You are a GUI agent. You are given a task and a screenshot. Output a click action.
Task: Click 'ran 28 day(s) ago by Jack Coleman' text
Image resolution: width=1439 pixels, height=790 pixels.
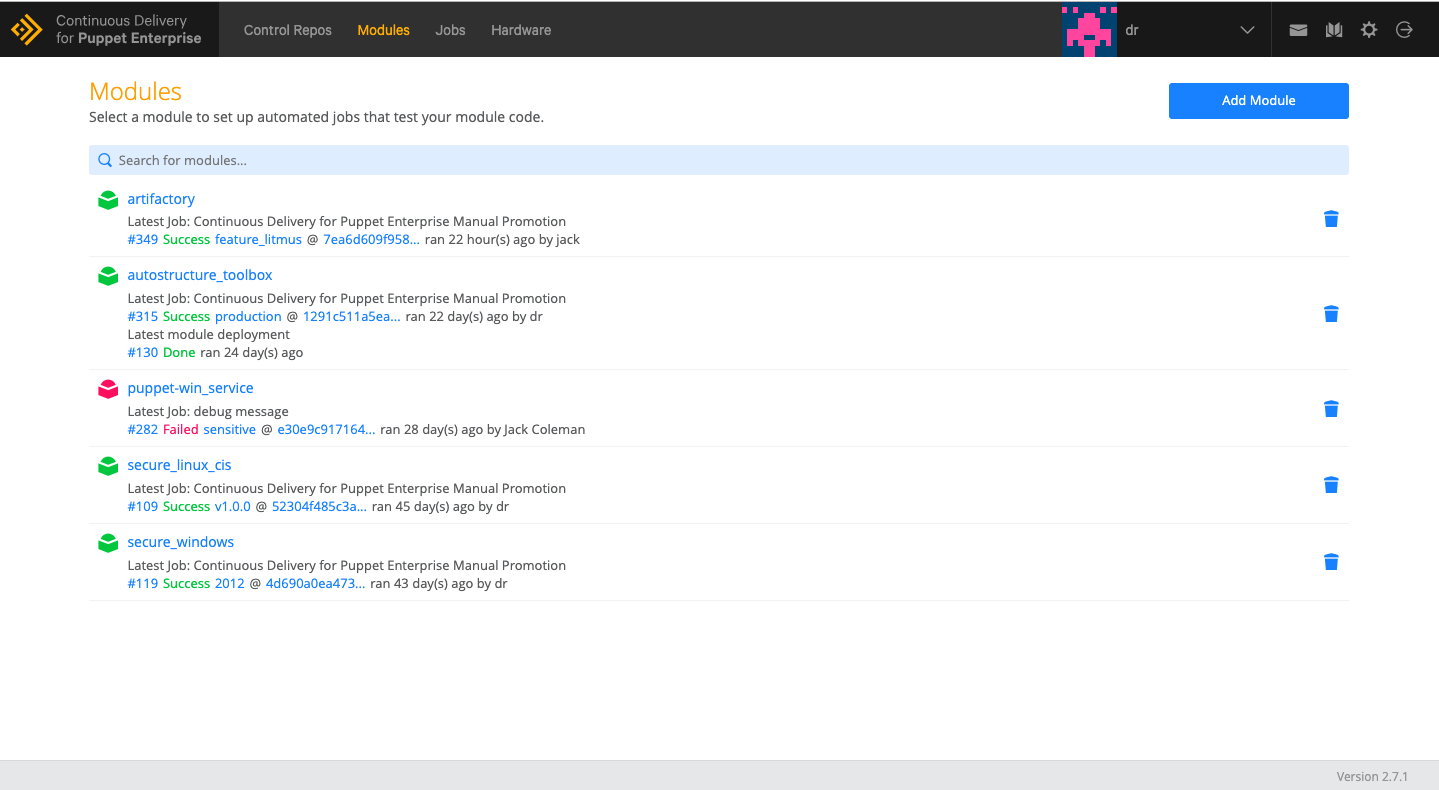coord(483,430)
